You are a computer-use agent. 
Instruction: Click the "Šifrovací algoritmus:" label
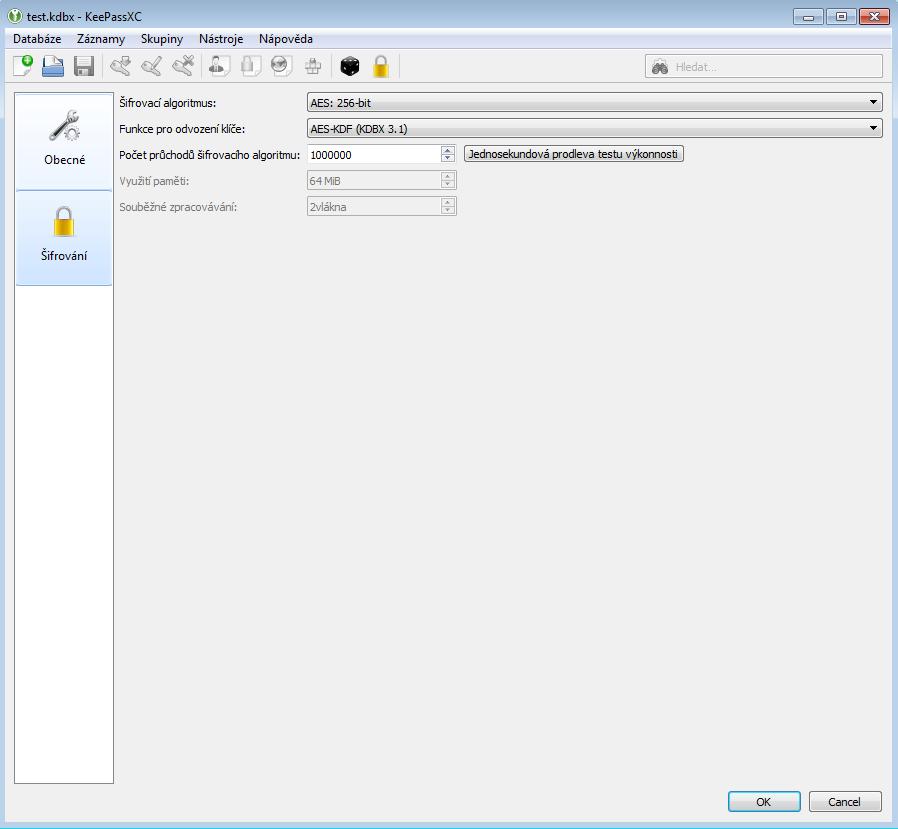tap(167, 103)
